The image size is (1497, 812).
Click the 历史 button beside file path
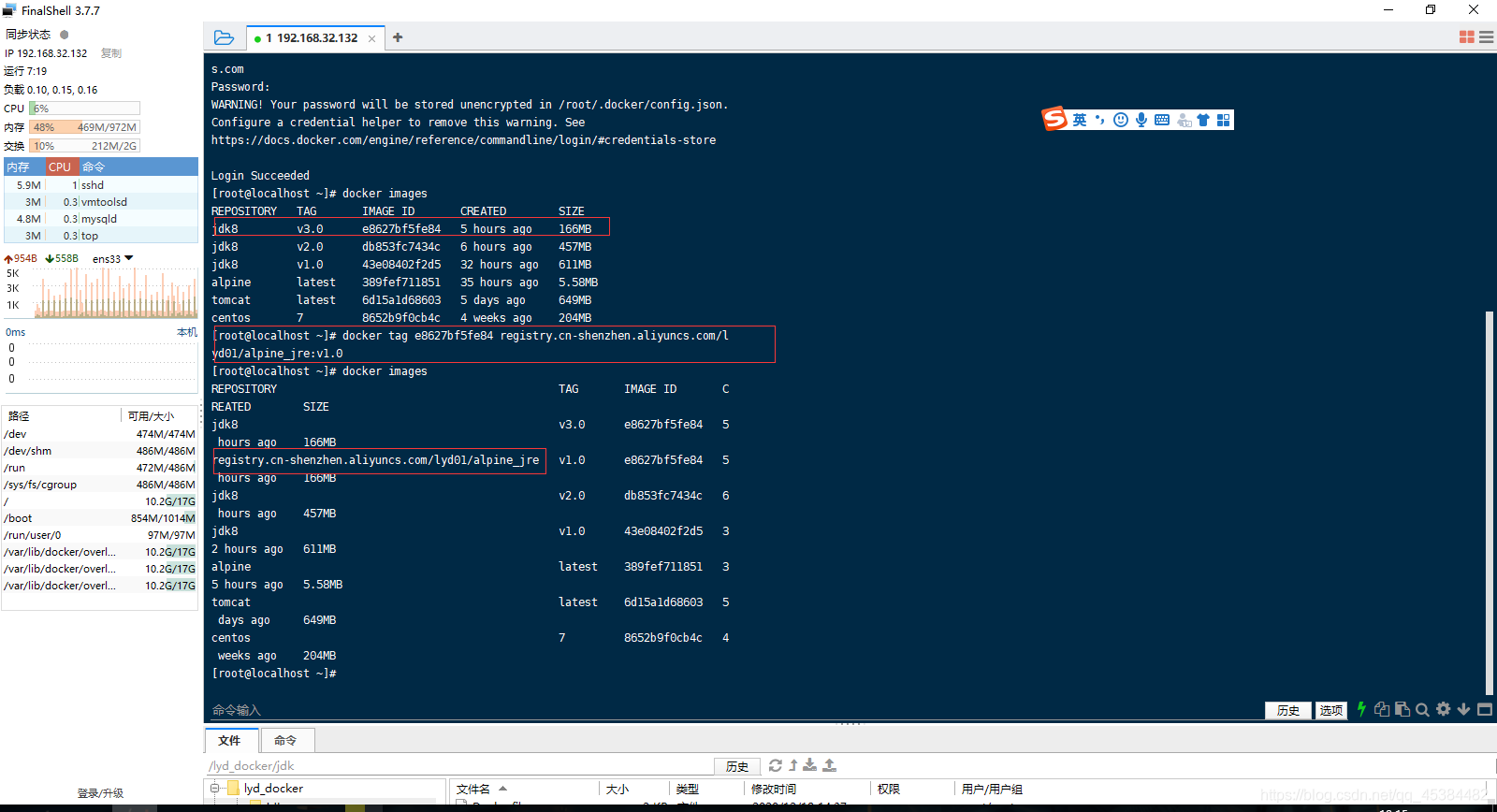tap(737, 766)
